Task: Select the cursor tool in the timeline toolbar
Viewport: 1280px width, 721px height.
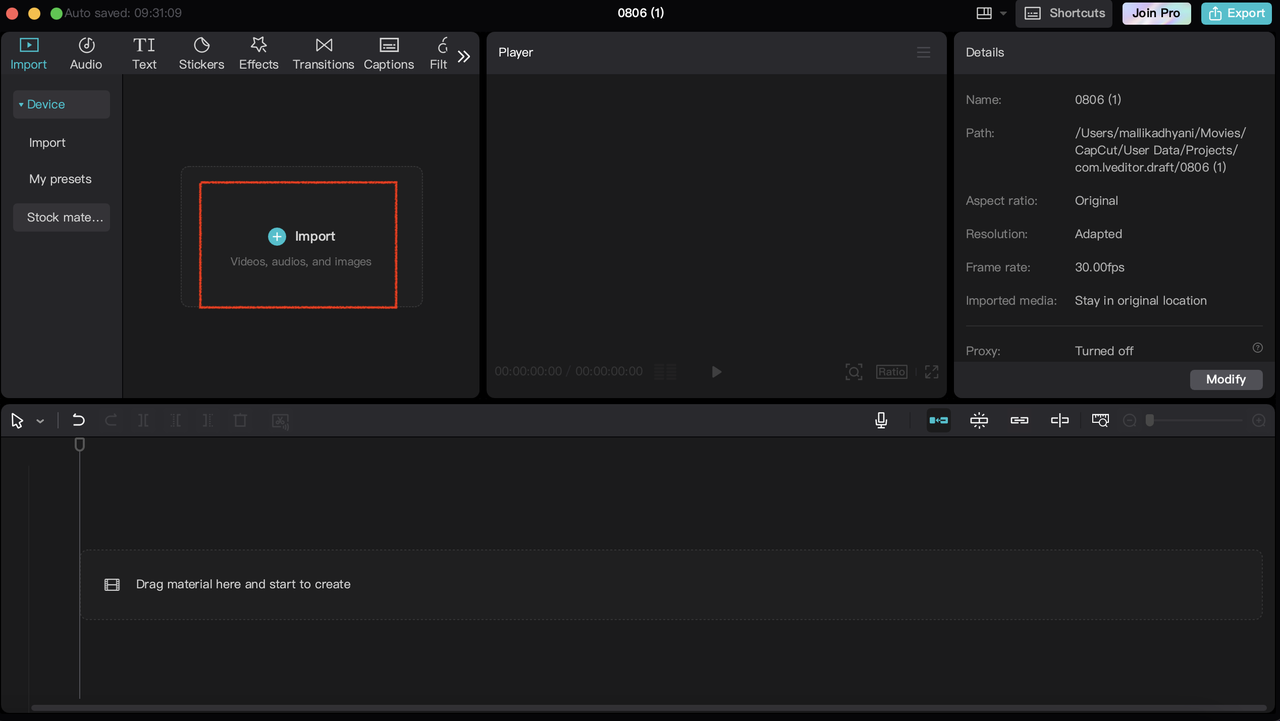Action: 15,420
